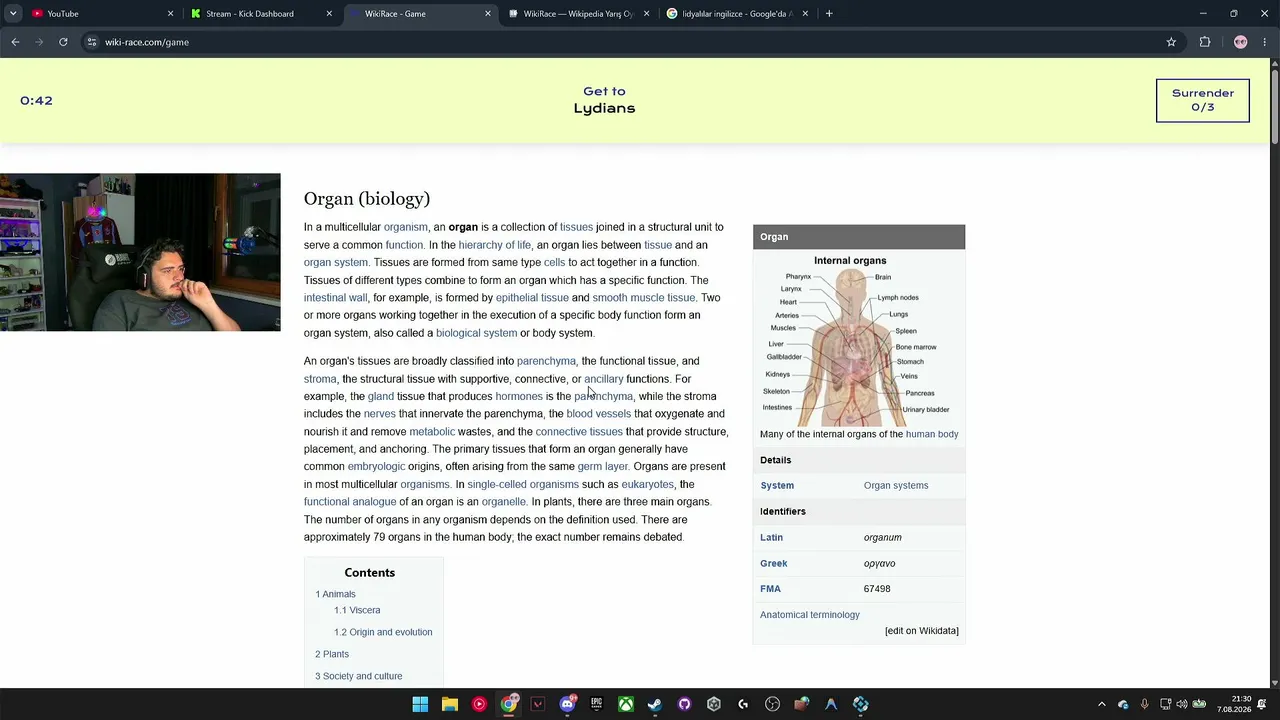
Task: Open Steam from the taskbar
Action: coord(655,704)
